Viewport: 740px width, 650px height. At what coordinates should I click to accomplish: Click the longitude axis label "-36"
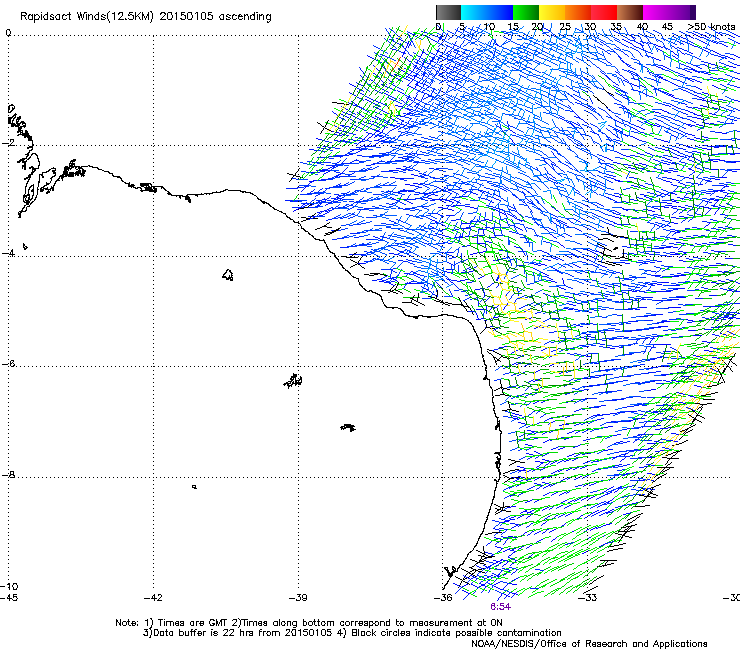coord(443,598)
